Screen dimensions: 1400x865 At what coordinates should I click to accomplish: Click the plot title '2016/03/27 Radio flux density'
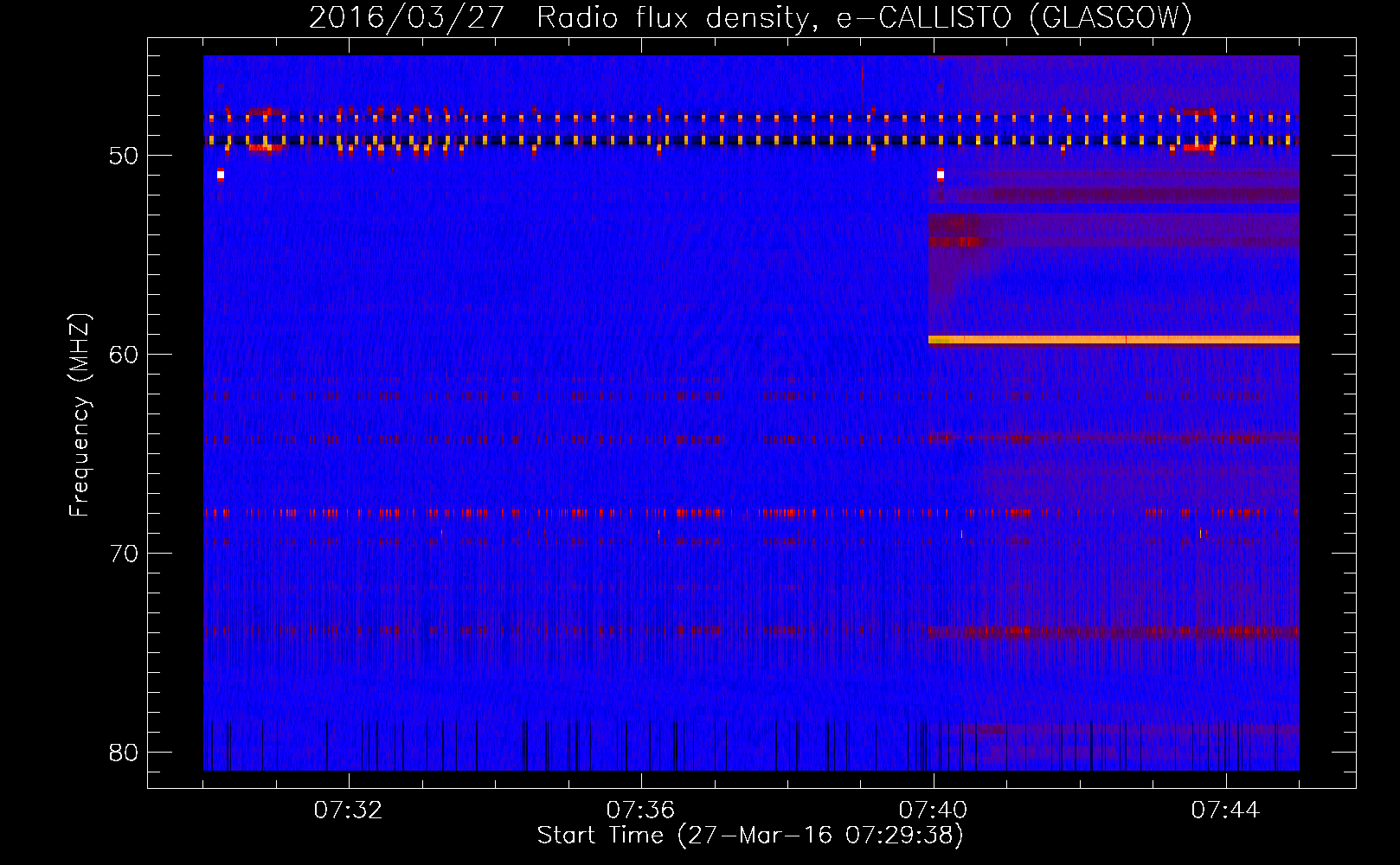click(564, 18)
